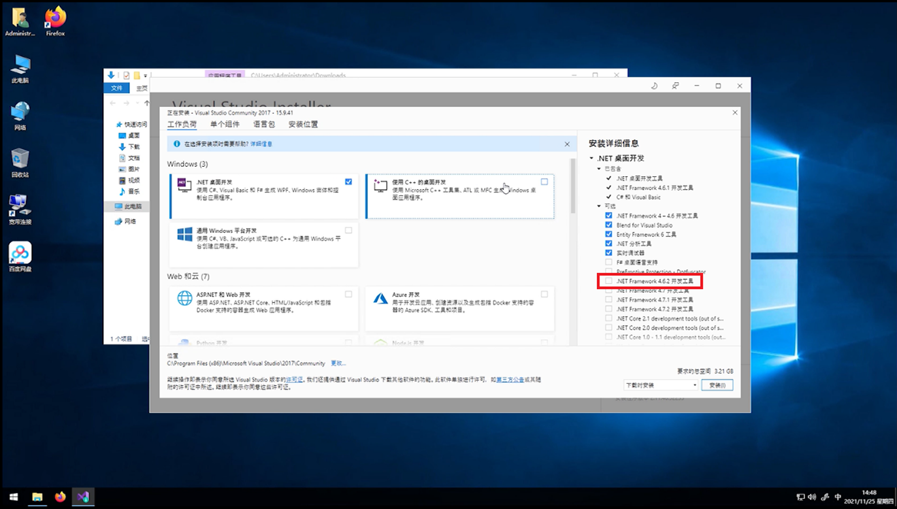Click the 更改 change location link

click(338, 363)
